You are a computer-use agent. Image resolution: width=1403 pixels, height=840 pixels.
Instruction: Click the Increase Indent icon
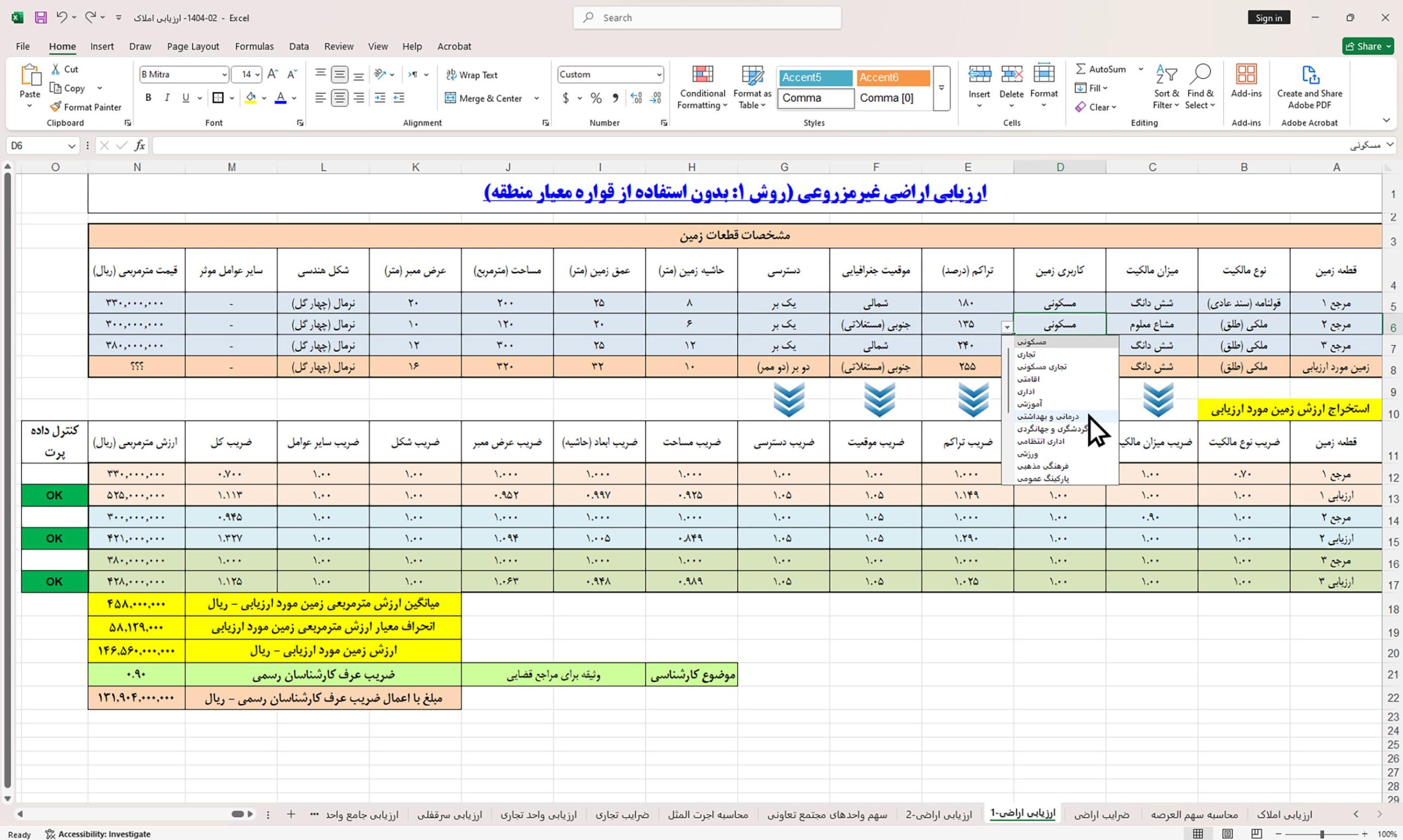tap(380, 98)
